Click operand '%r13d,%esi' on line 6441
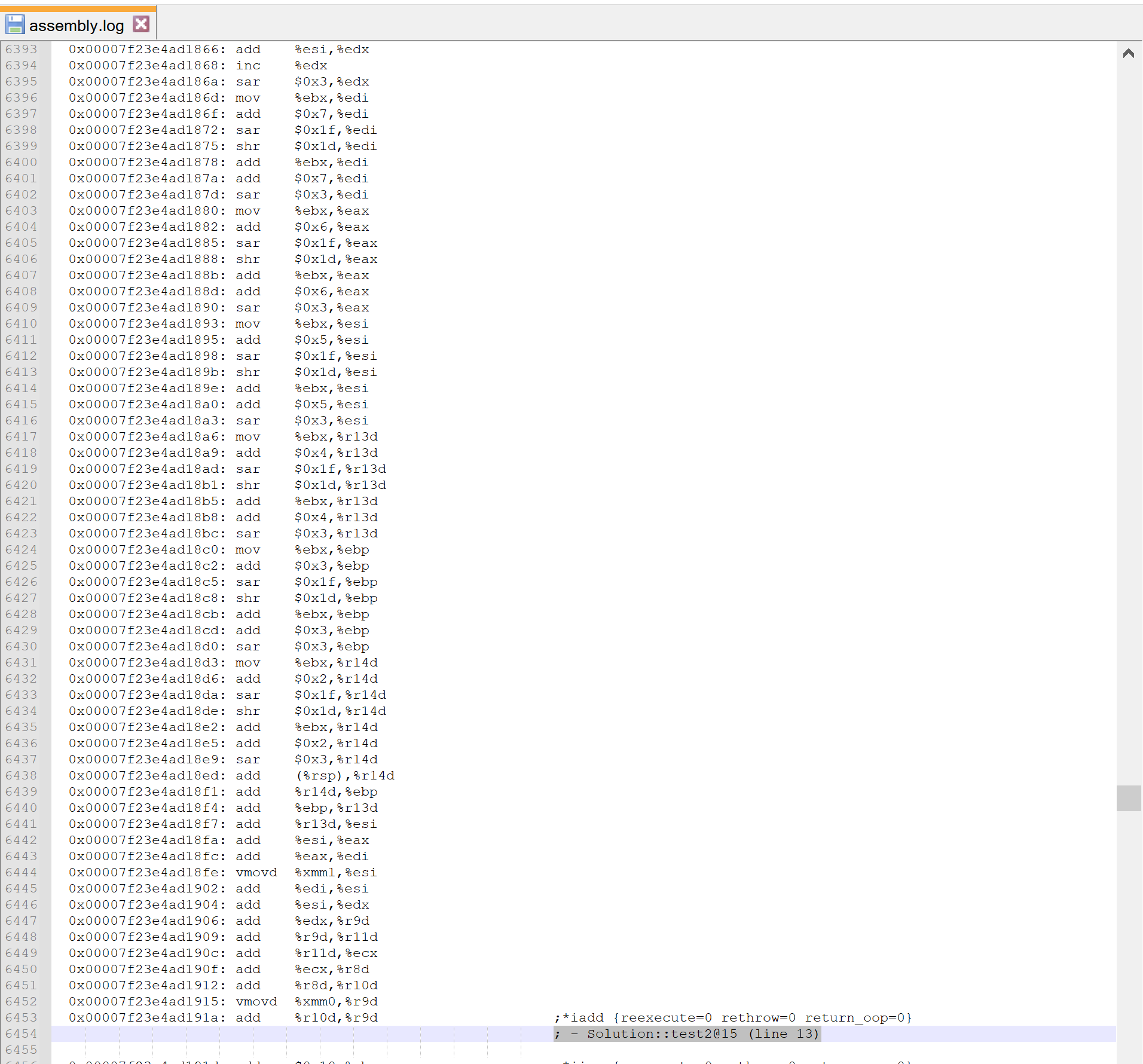 (x=336, y=824)
